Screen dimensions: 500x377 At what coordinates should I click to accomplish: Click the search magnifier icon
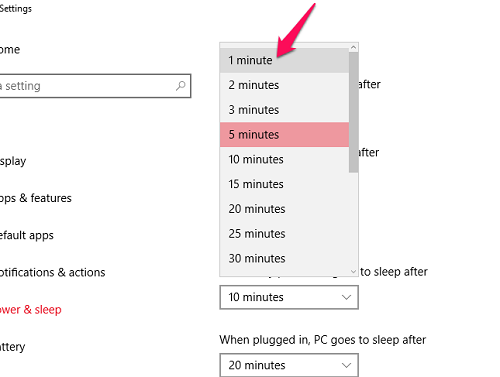pyautogui.click(x=180, y=86)
